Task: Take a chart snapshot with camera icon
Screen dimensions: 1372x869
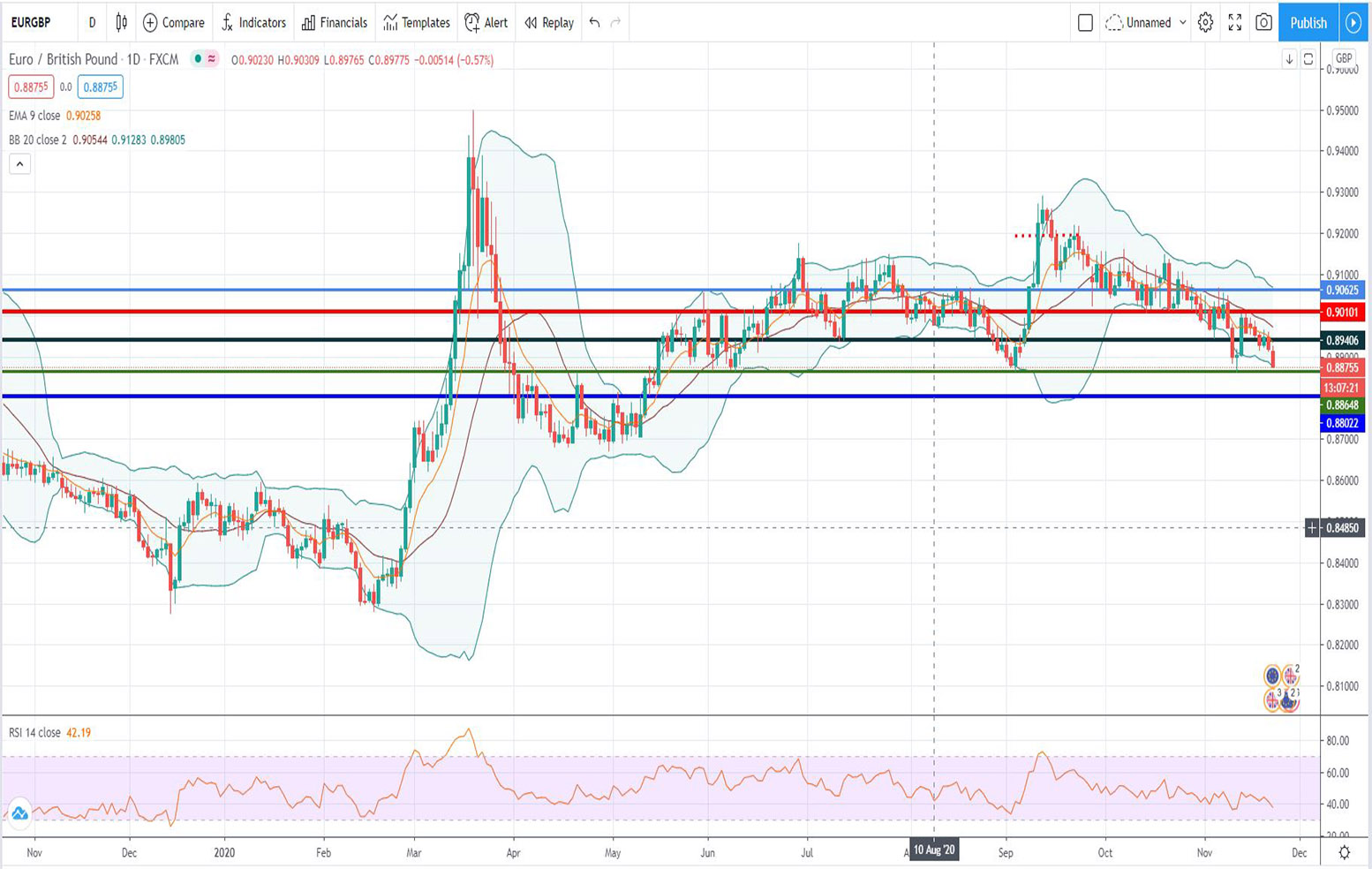Action: pyautogui.click(x=1263, y=23)
